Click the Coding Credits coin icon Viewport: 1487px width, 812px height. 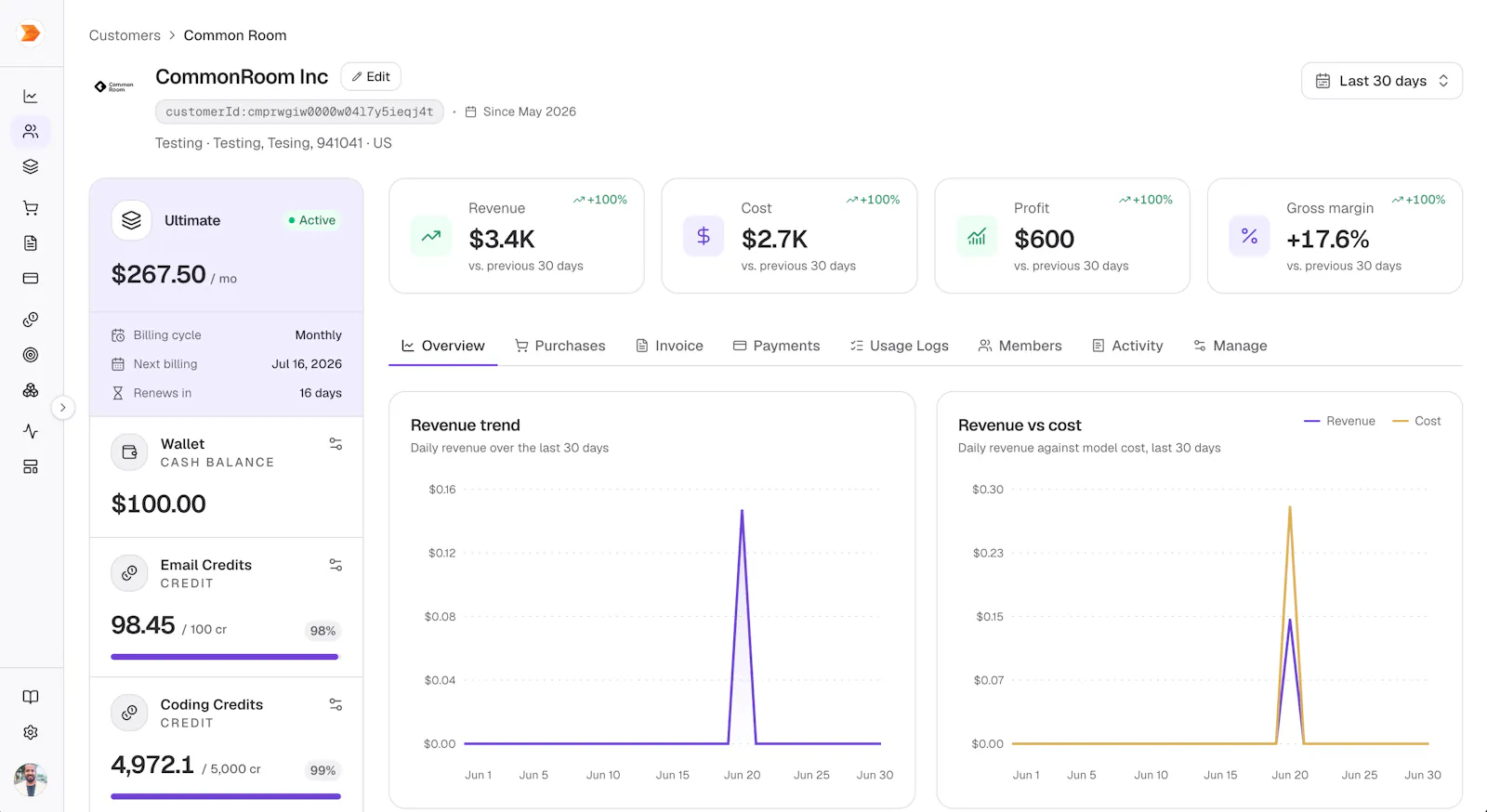click(129, 713)
